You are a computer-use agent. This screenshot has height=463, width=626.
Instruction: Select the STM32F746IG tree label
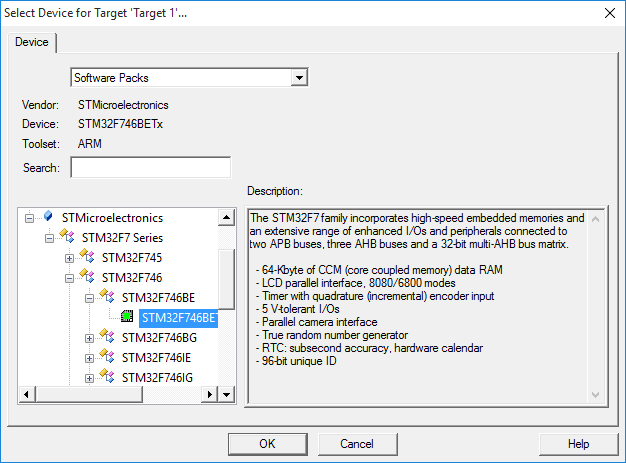[157, 378]
